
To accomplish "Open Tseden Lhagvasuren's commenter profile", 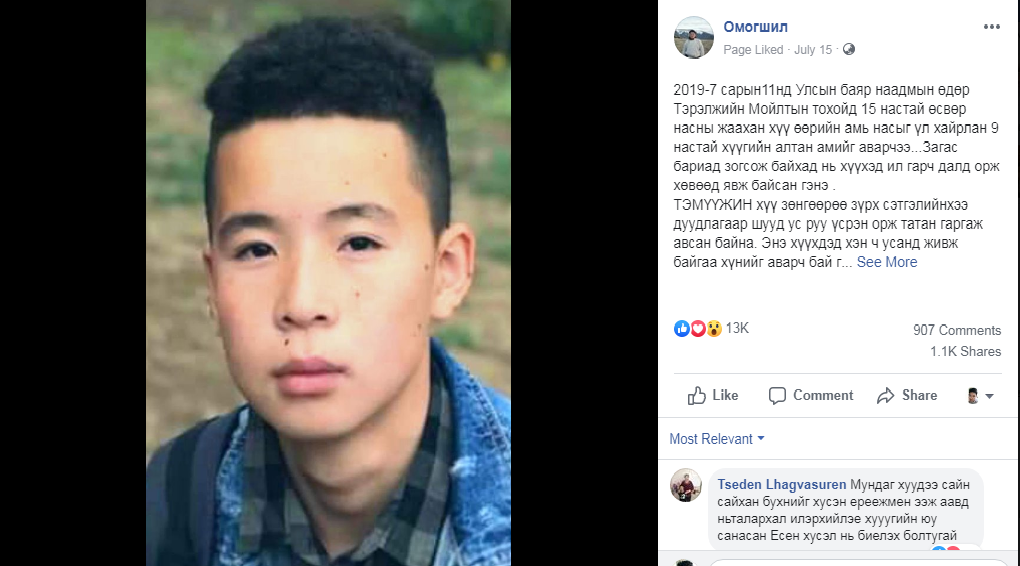I will coord(781,485).
